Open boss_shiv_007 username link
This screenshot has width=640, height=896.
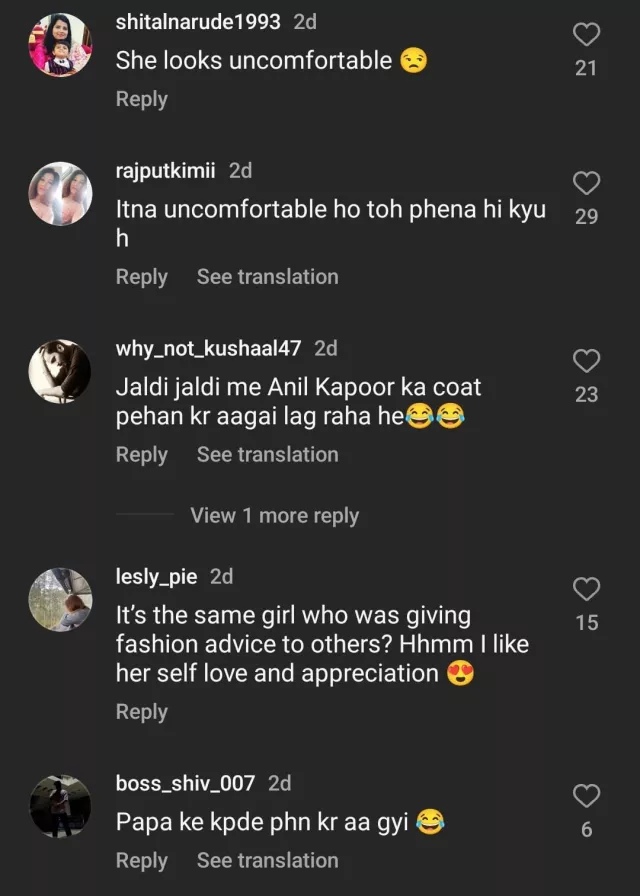185,783
